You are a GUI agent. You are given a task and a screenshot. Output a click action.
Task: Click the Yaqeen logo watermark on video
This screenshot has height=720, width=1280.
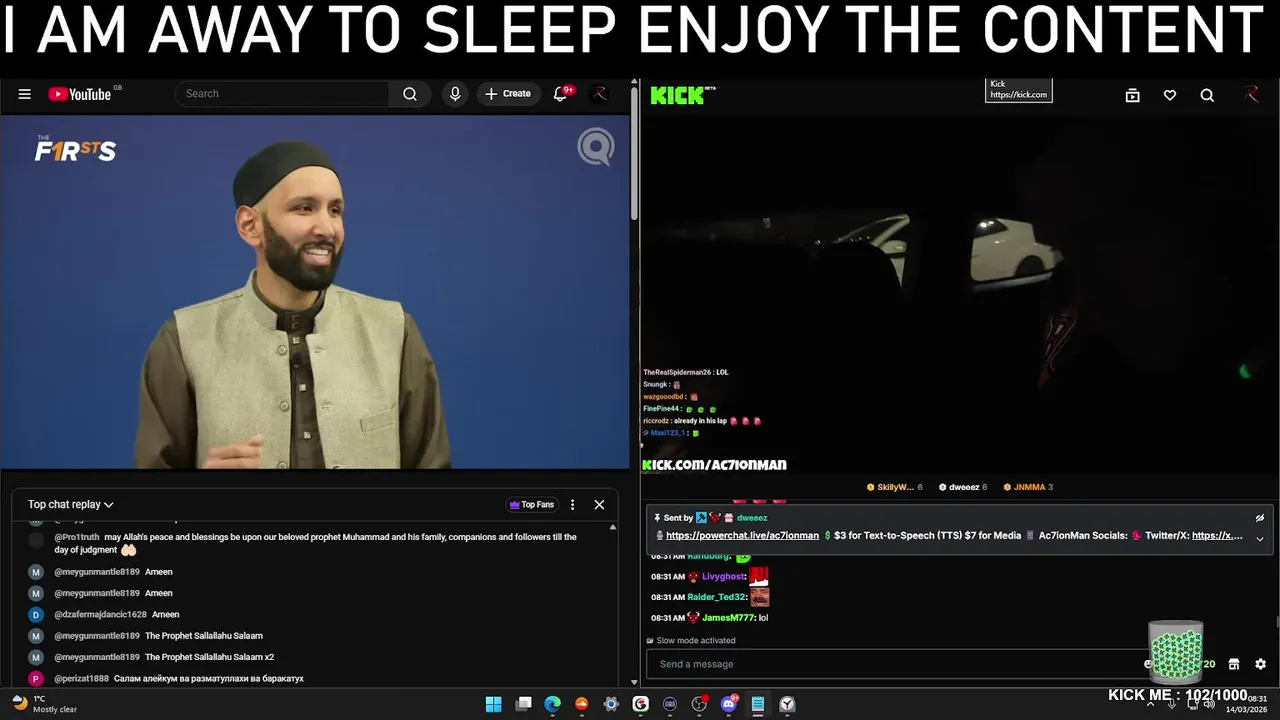pos(596,148)
